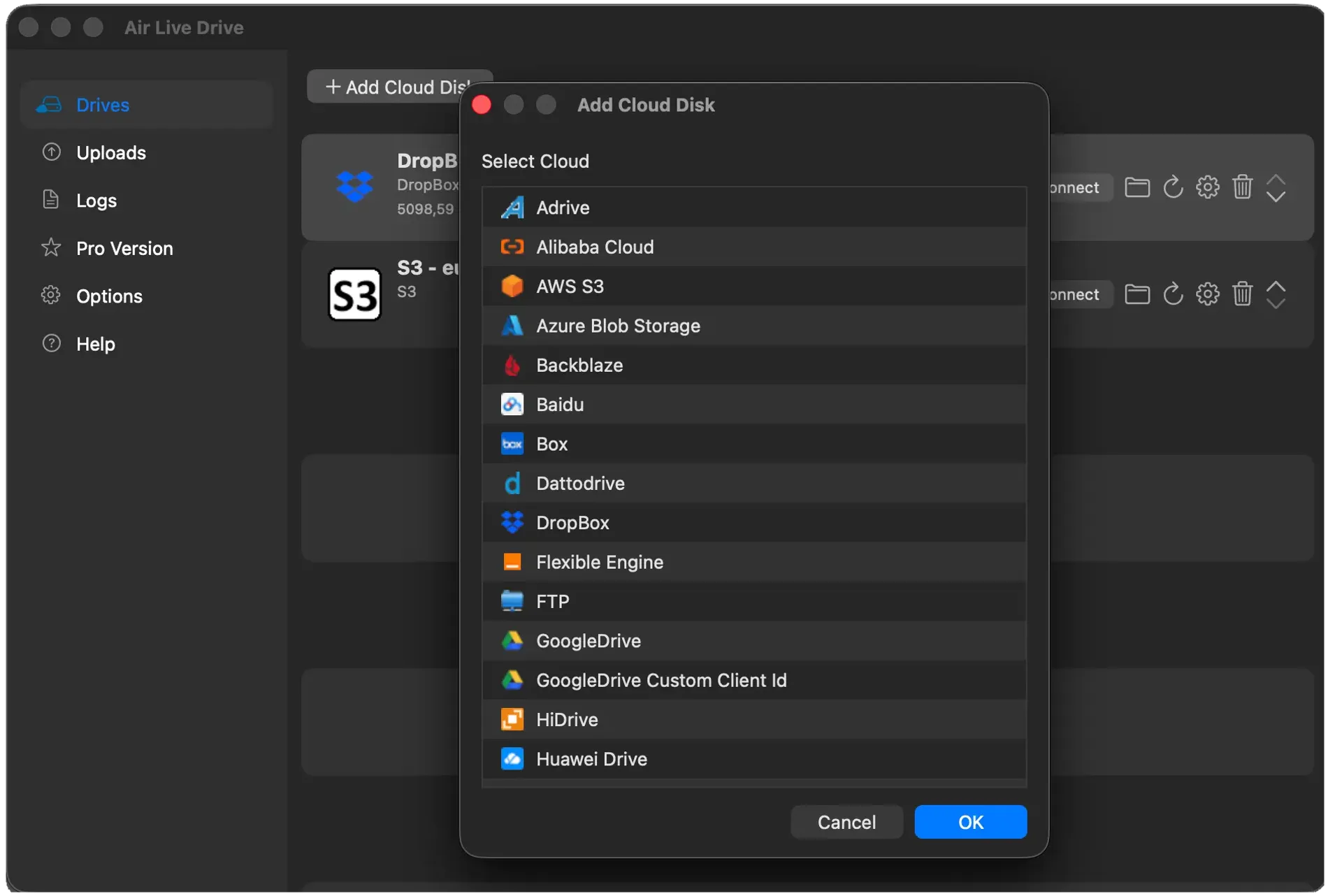
Task: Choose Baidu from the list
Action: pyautogui.click(x=753, y=404)
